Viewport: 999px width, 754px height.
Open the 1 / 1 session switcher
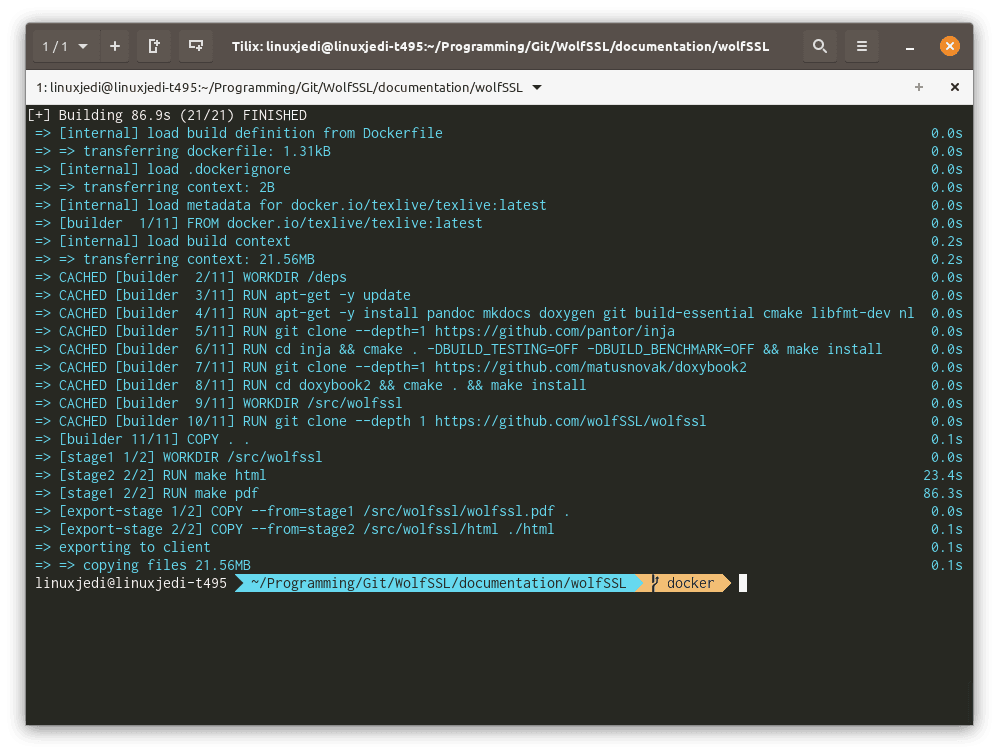point(65,46)
